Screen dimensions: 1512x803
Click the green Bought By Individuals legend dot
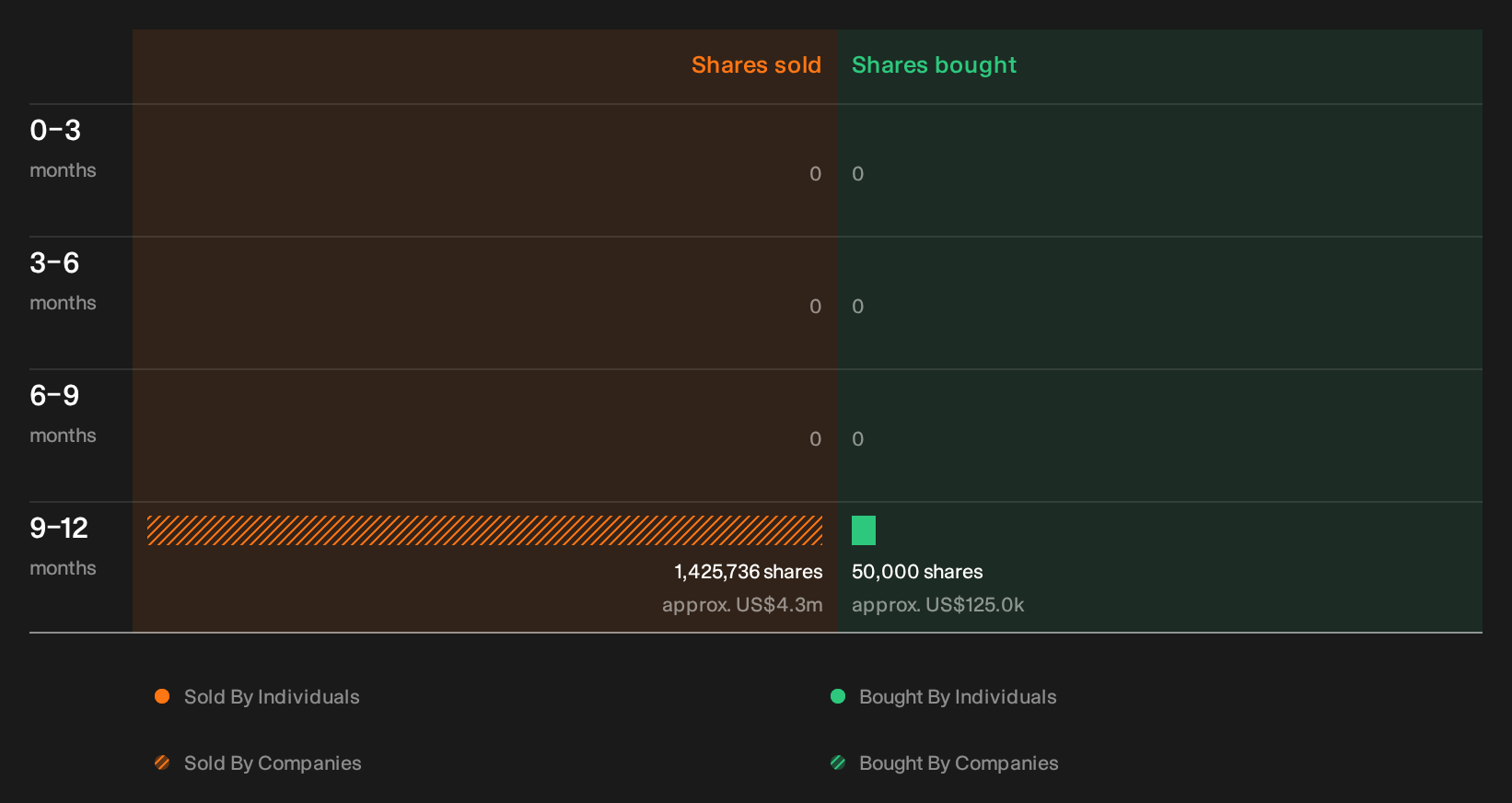click(838, 696)
